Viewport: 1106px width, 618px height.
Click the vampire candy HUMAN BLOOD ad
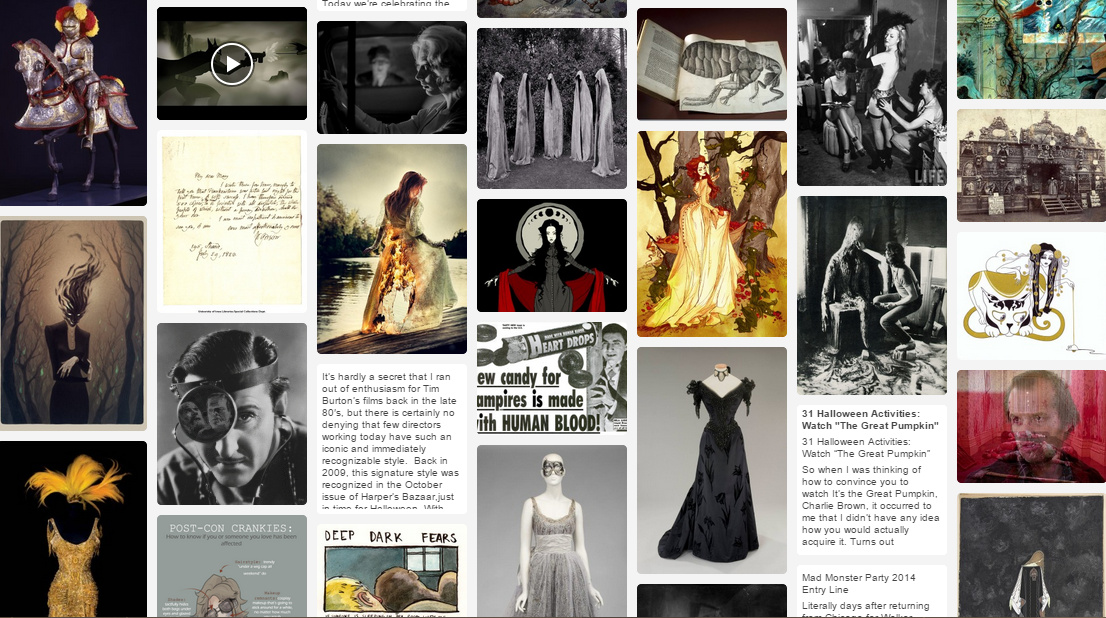click(x=552, y=378)
